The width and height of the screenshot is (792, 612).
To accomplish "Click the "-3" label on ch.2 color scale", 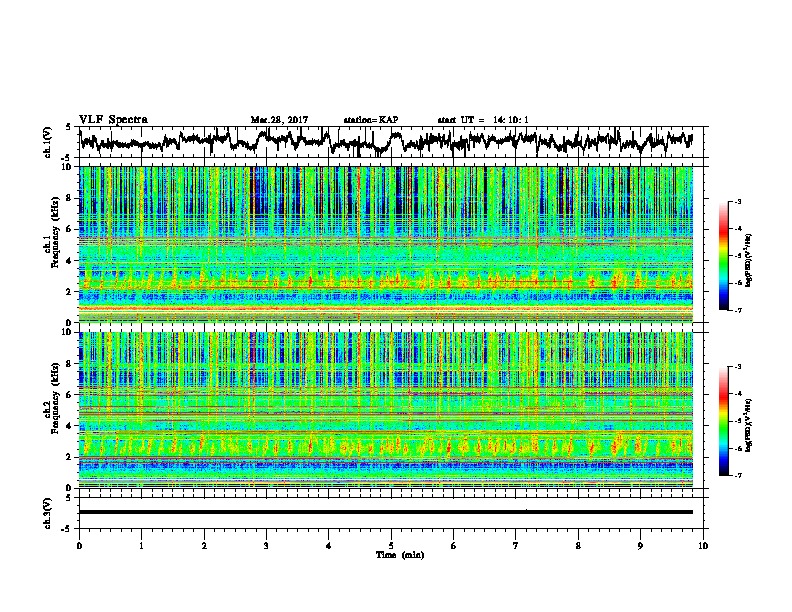I will click(x=737, y=367).
